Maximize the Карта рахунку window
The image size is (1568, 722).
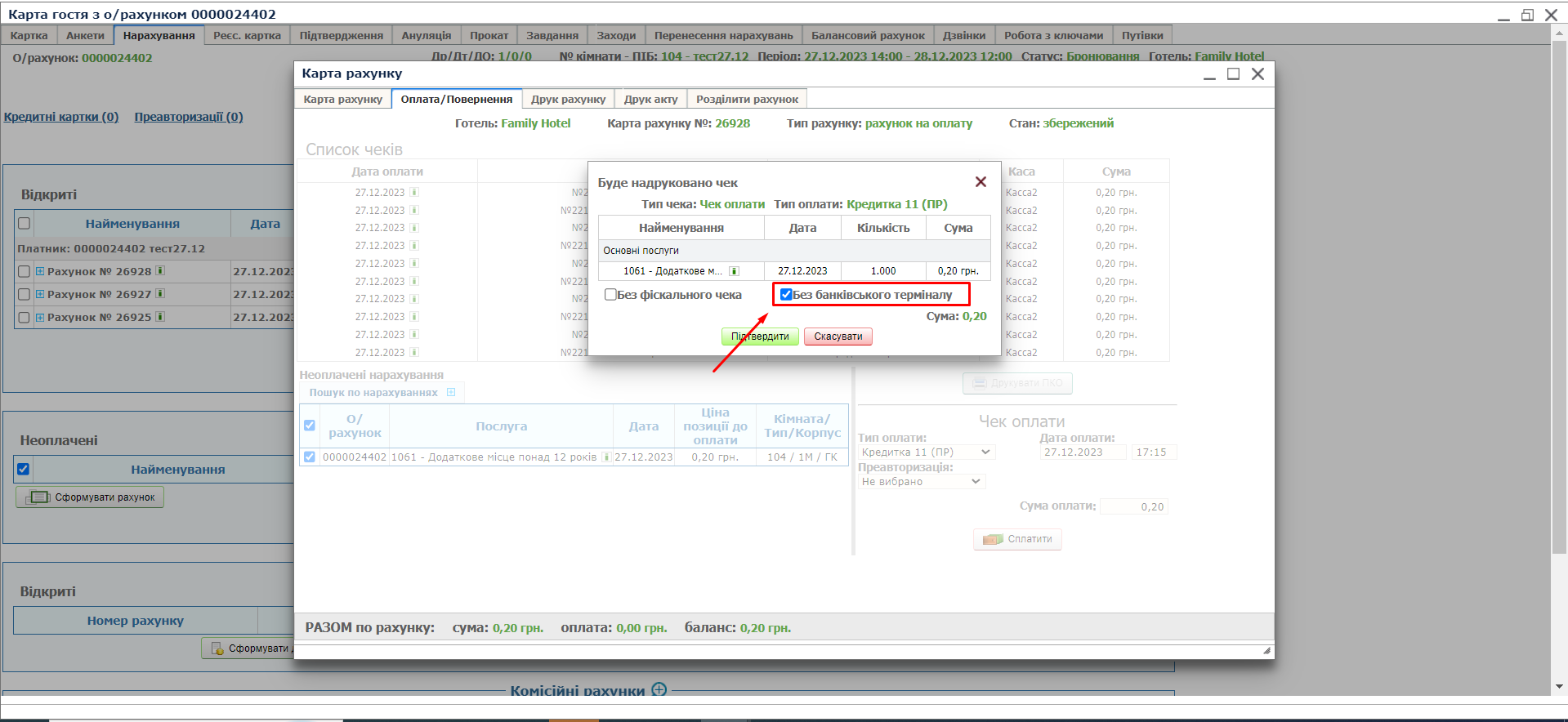[x=1233, y=74]
